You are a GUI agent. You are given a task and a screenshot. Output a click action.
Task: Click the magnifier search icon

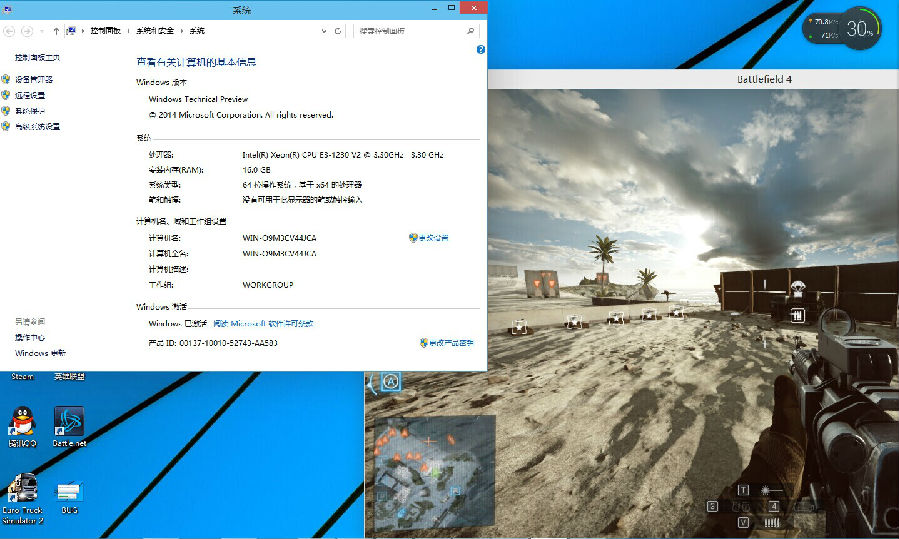[470, 31]
